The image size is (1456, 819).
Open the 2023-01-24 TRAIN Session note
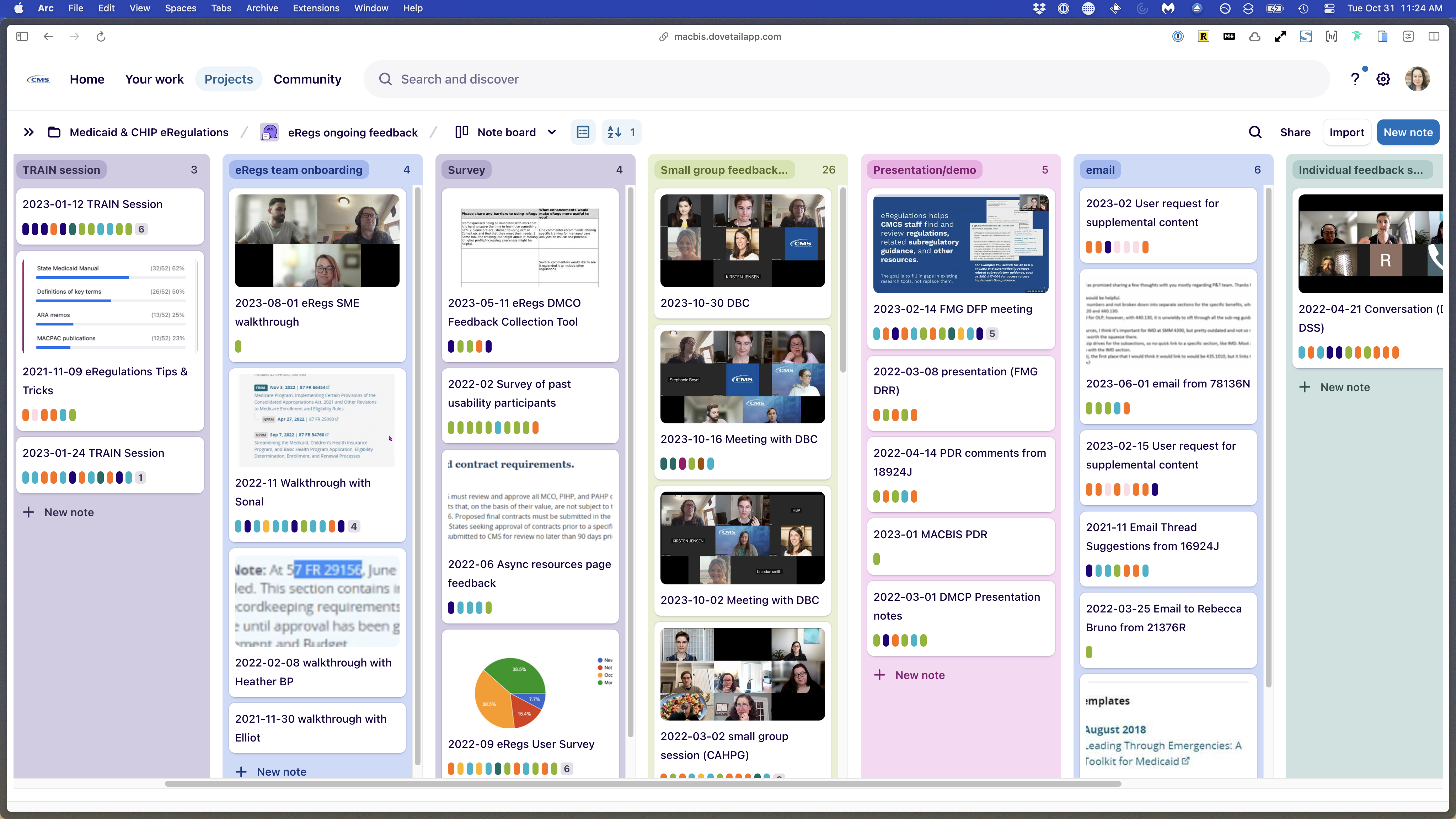pos(109,465)
